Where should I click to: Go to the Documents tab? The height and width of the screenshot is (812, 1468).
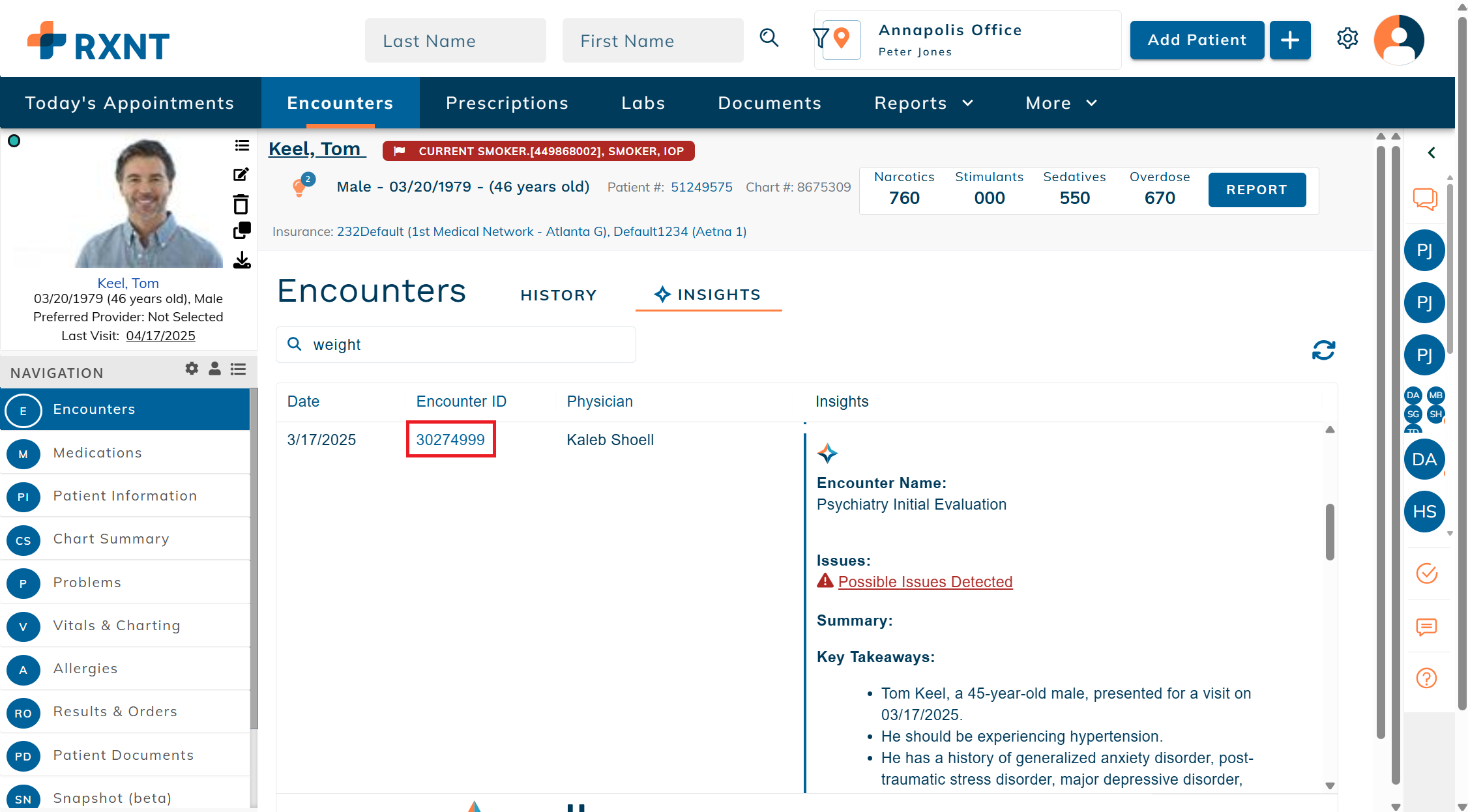point(770,103)
